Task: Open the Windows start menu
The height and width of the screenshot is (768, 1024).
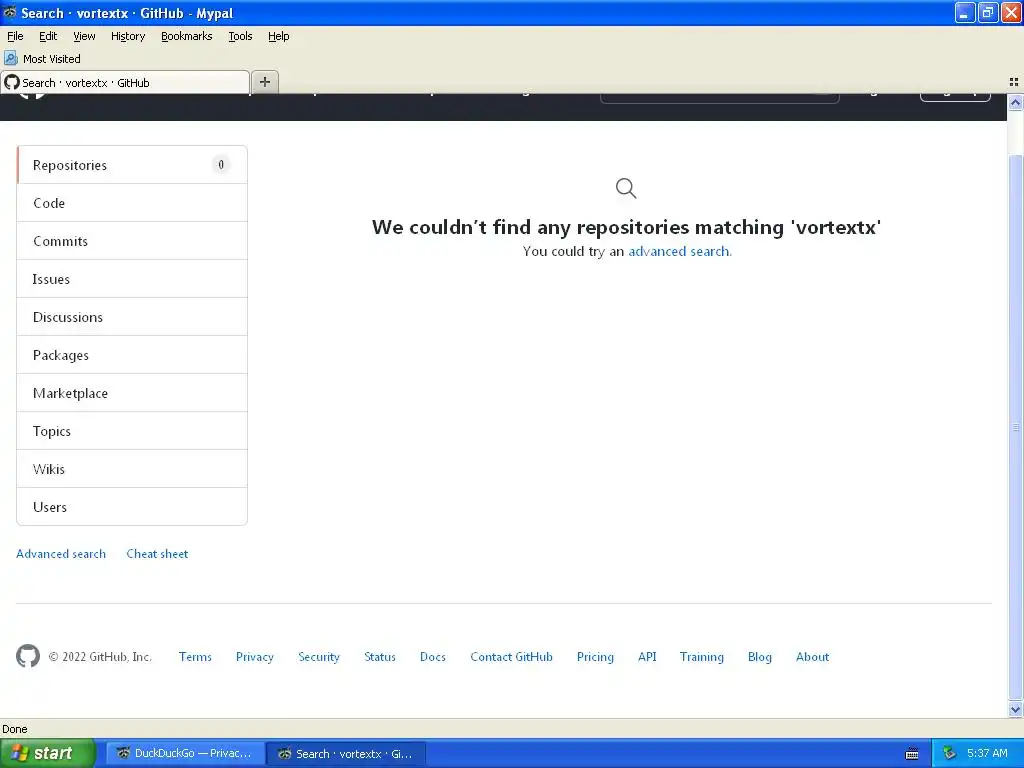Action: point(47,753)
